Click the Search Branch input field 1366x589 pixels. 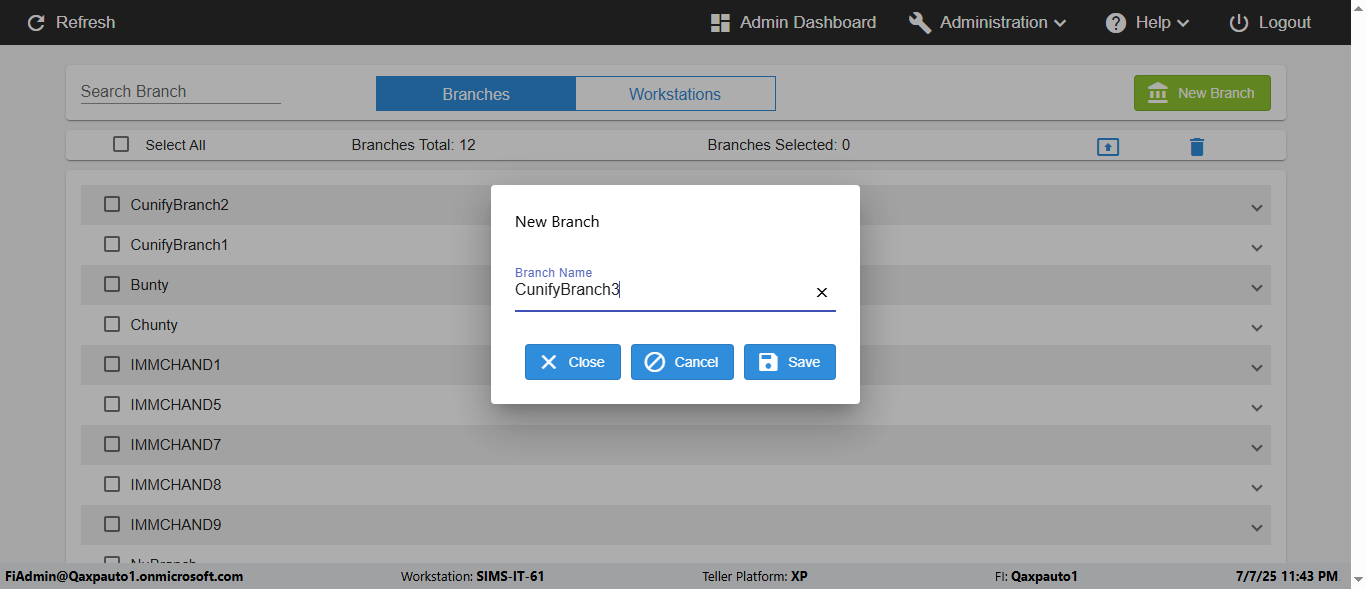pyautogui.click(x=180, y=91)
